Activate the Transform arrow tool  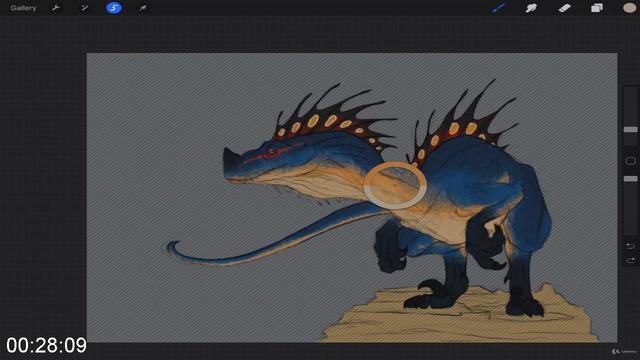142,8
